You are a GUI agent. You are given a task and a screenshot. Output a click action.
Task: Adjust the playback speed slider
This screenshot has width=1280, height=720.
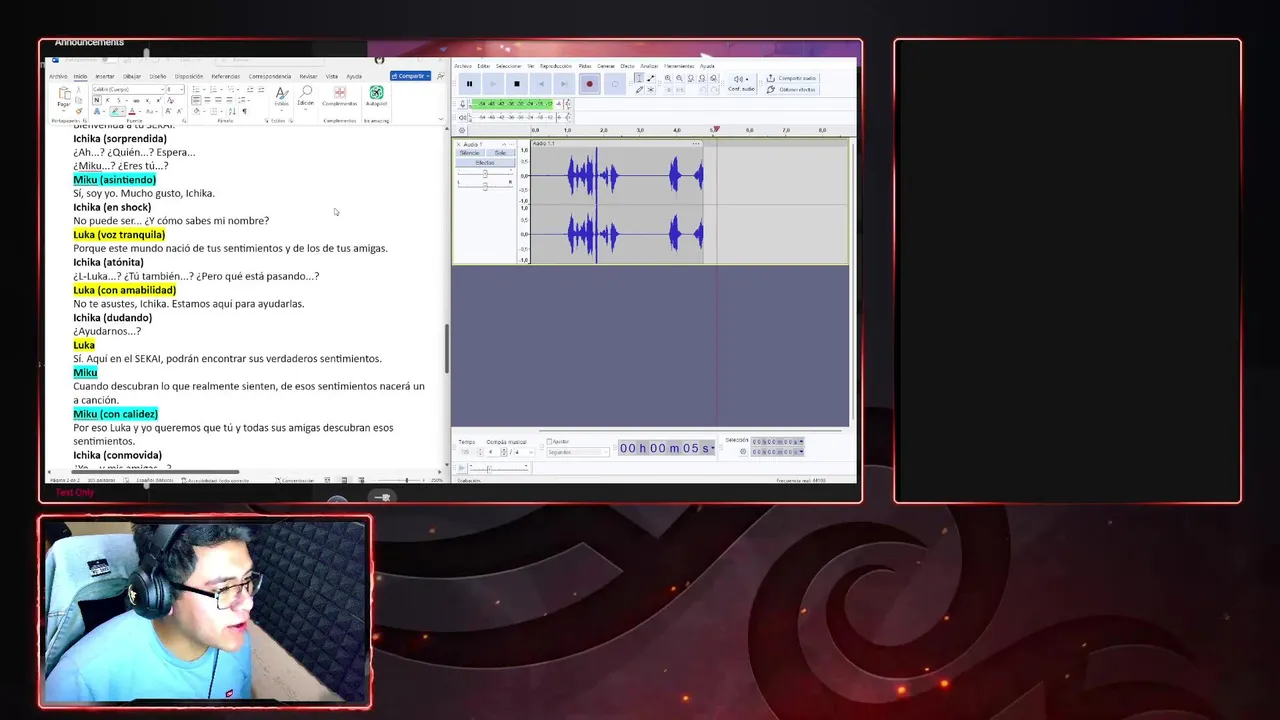click(x=489, y=469)
